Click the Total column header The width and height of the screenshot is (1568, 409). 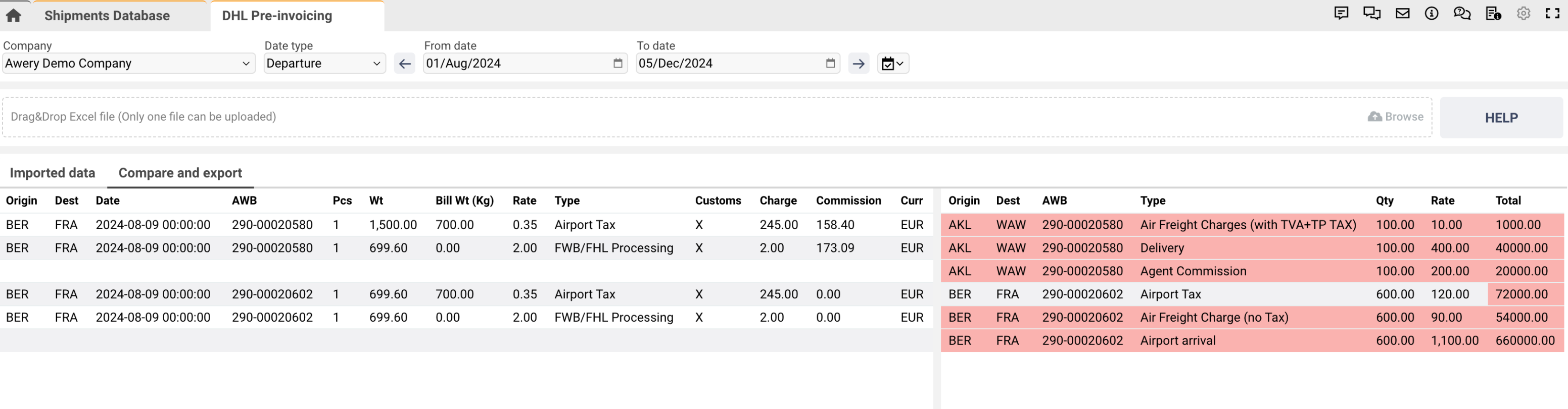click(x=1508, y=200)
